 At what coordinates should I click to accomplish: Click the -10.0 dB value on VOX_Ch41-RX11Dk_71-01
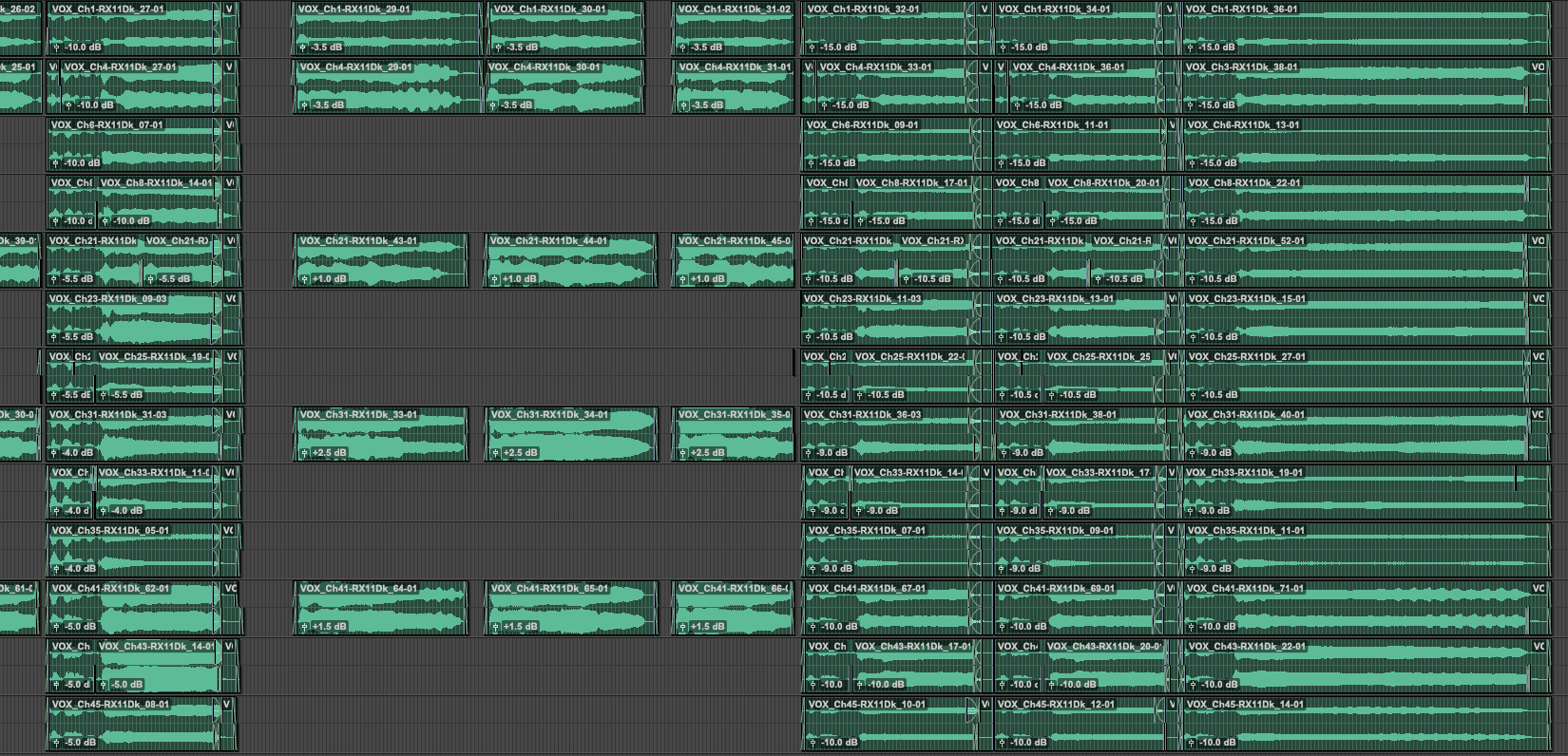tap(1218, 627)
